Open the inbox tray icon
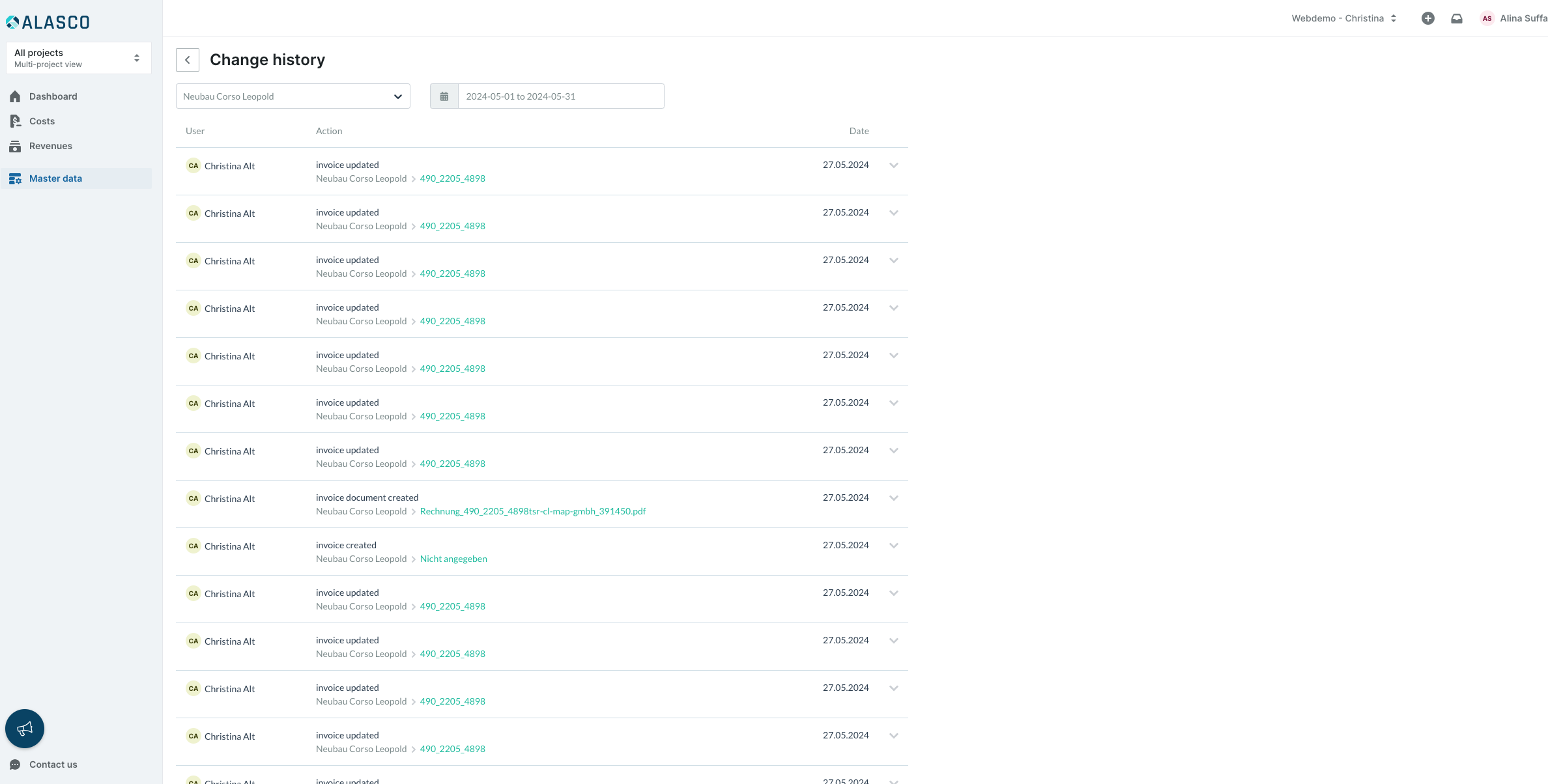 (x=1457, y=18)
